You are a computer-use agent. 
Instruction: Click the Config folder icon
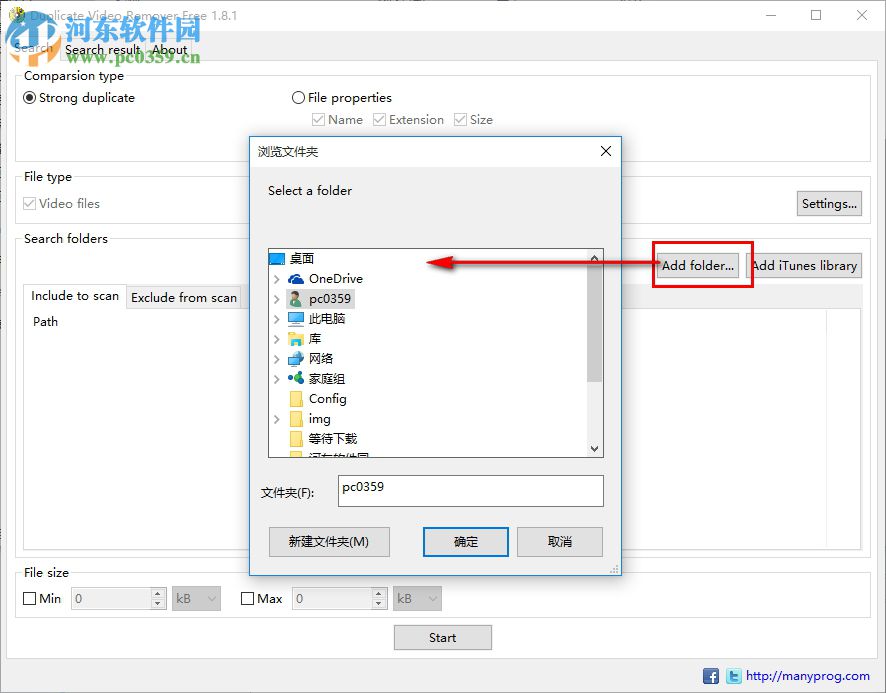(296, 398)
